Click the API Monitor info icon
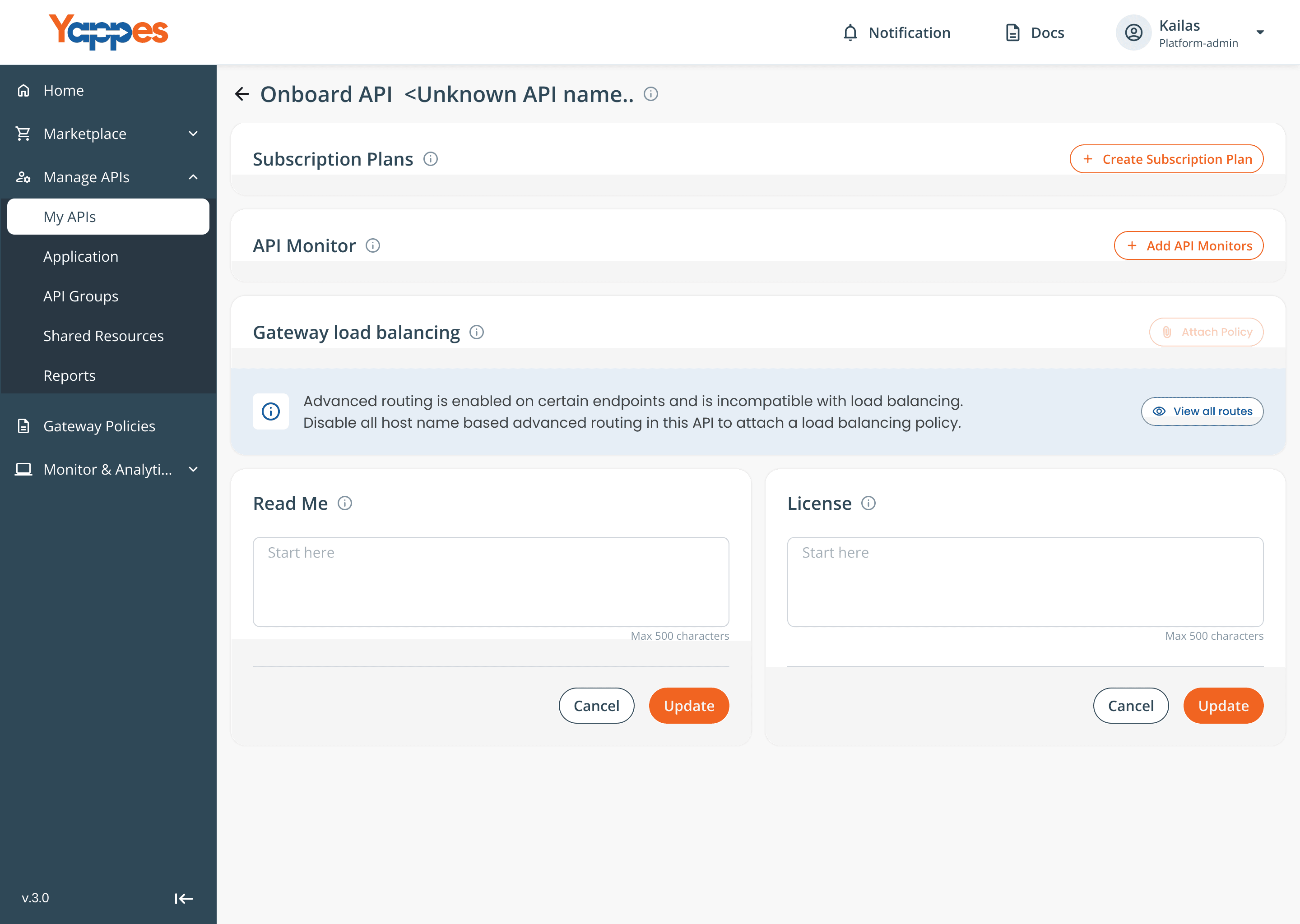The width and height of the screenshot is (1300, 924). [373, 246]
